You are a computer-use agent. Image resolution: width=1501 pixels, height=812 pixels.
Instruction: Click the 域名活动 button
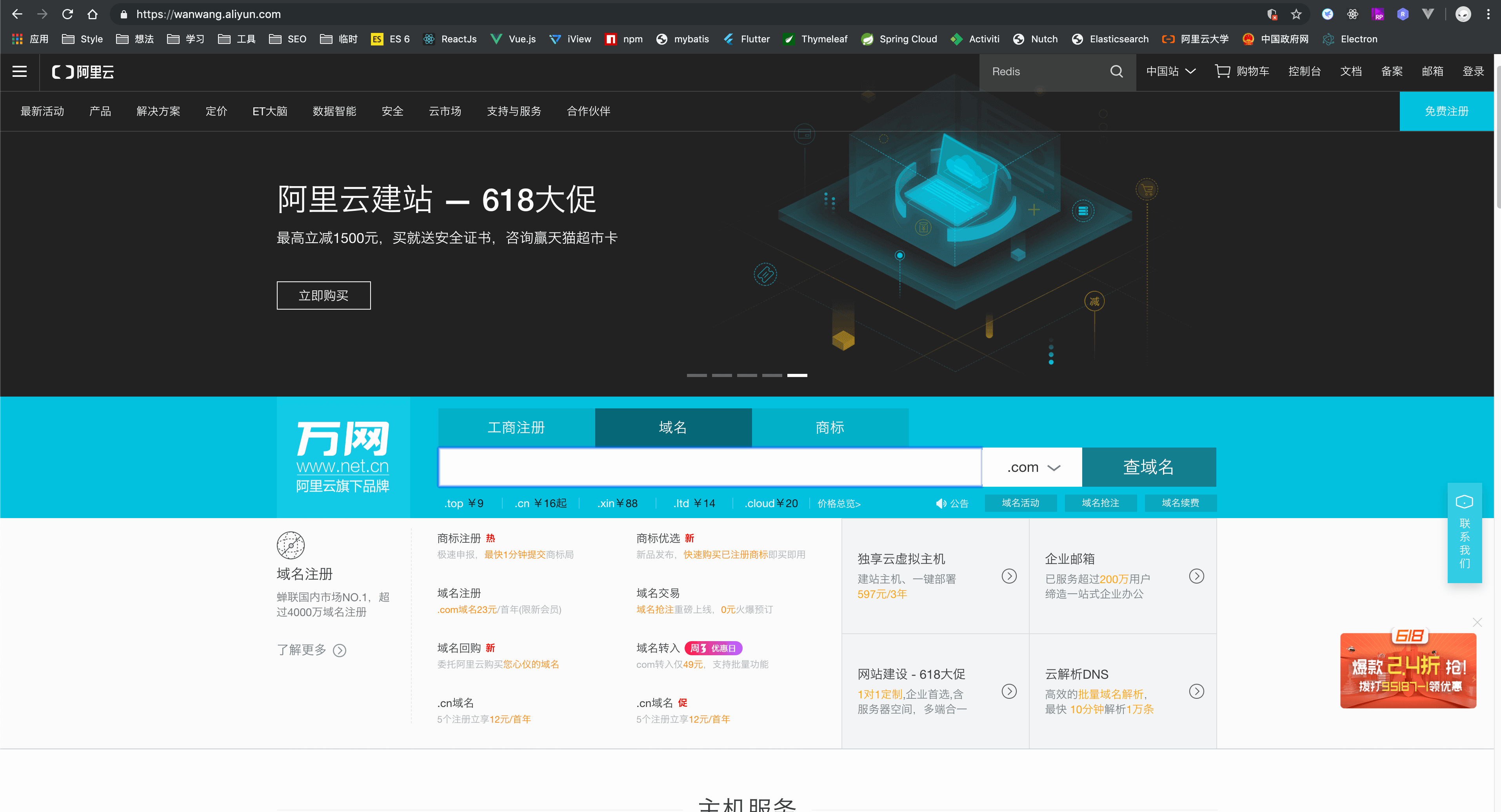click(x=1020, y=503)
